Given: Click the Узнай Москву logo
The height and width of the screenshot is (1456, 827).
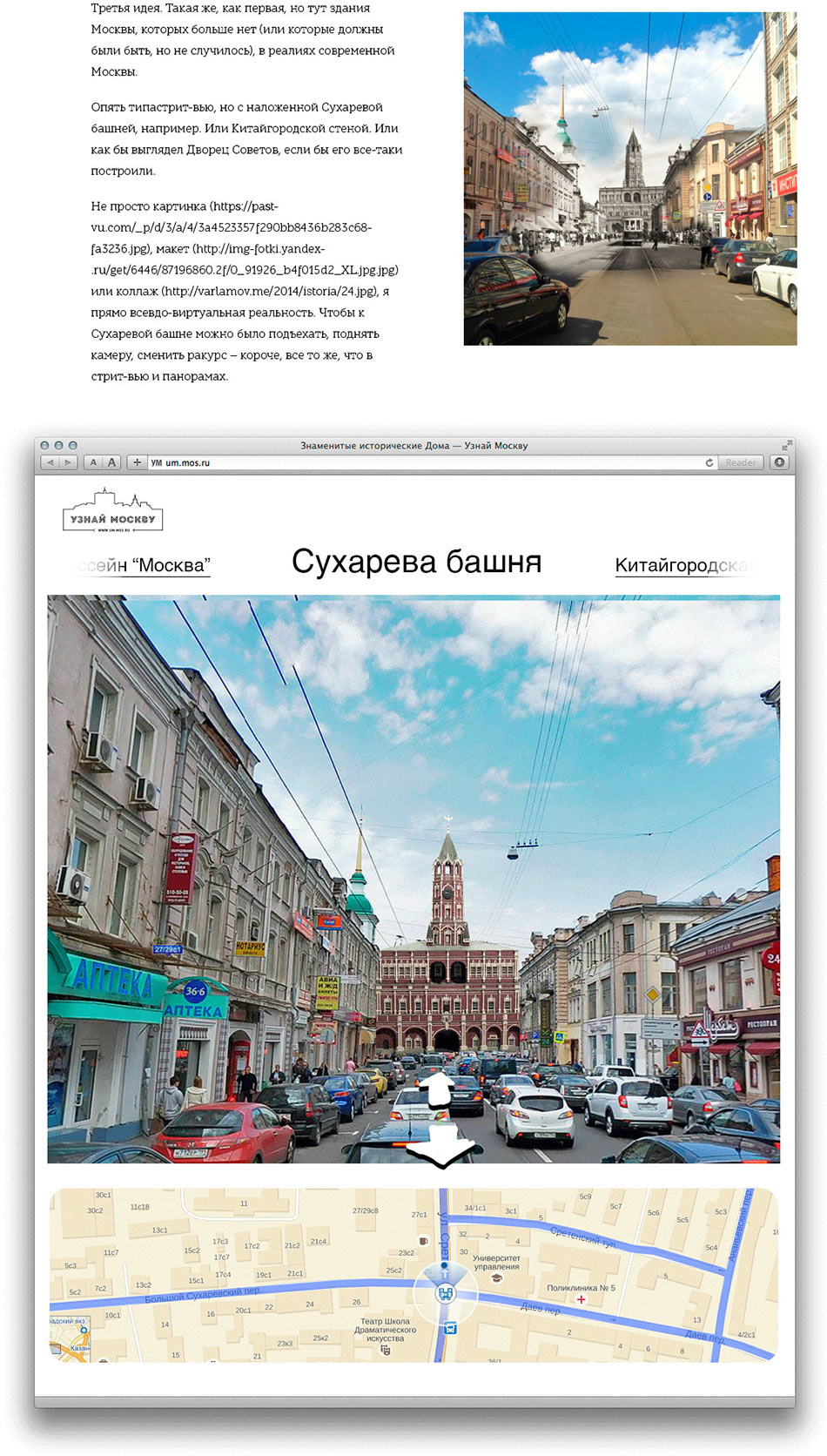Looking at the screenshot, I should point(113,511).
